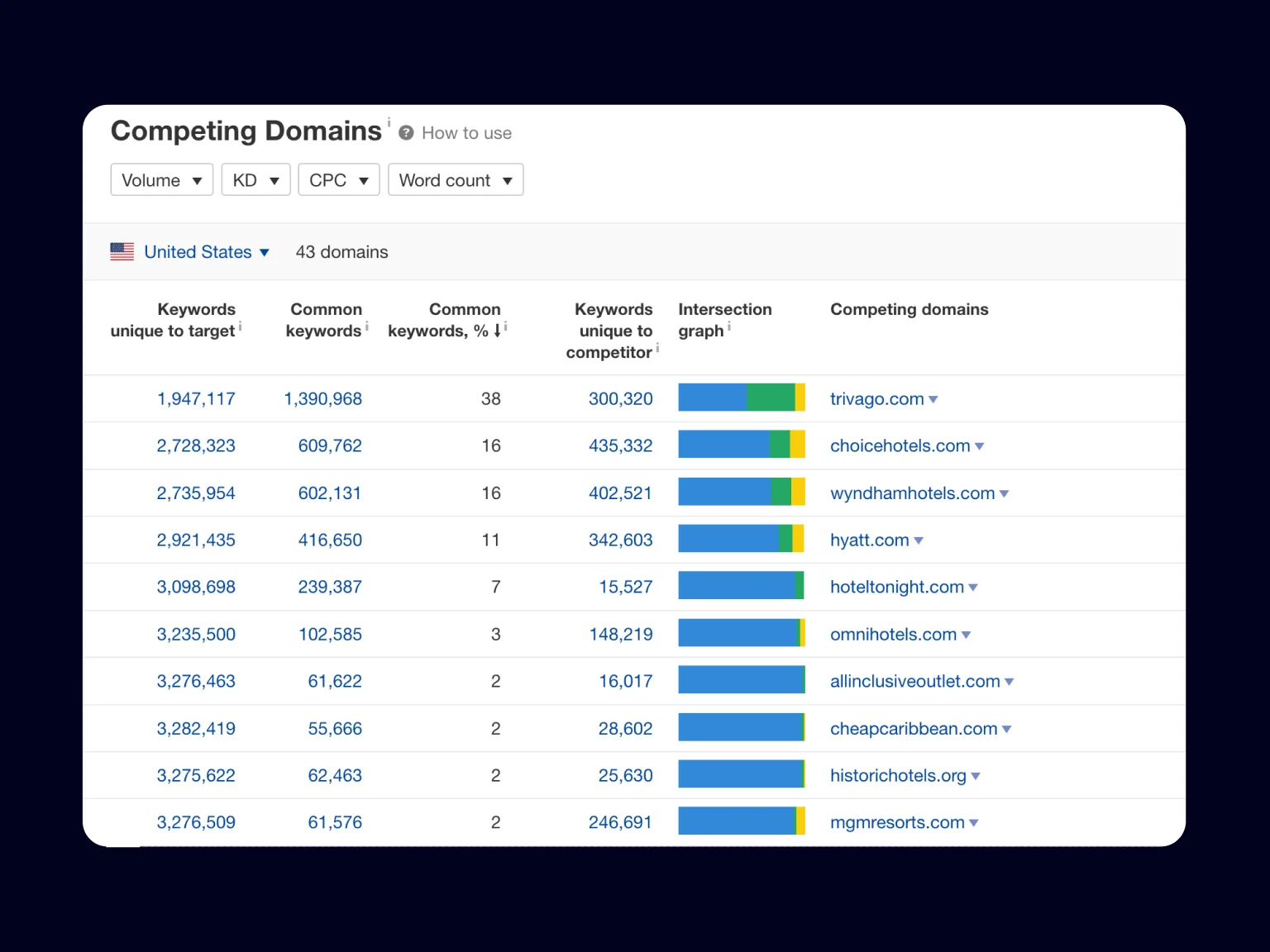Click unique-to-target value 2,735,954

click(196, 493)
